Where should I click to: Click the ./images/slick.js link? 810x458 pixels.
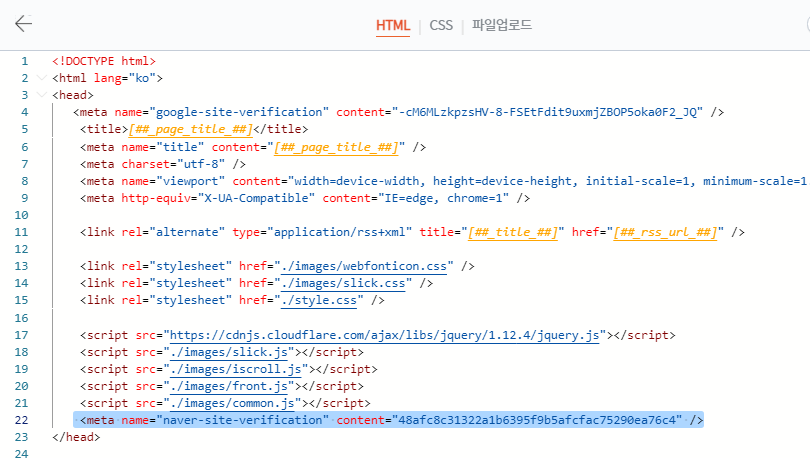(229, 352)
